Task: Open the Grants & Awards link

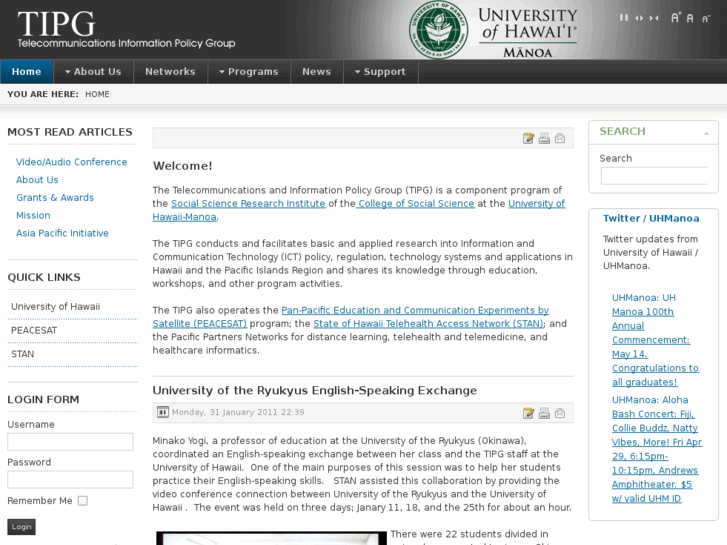Action: 55,198
